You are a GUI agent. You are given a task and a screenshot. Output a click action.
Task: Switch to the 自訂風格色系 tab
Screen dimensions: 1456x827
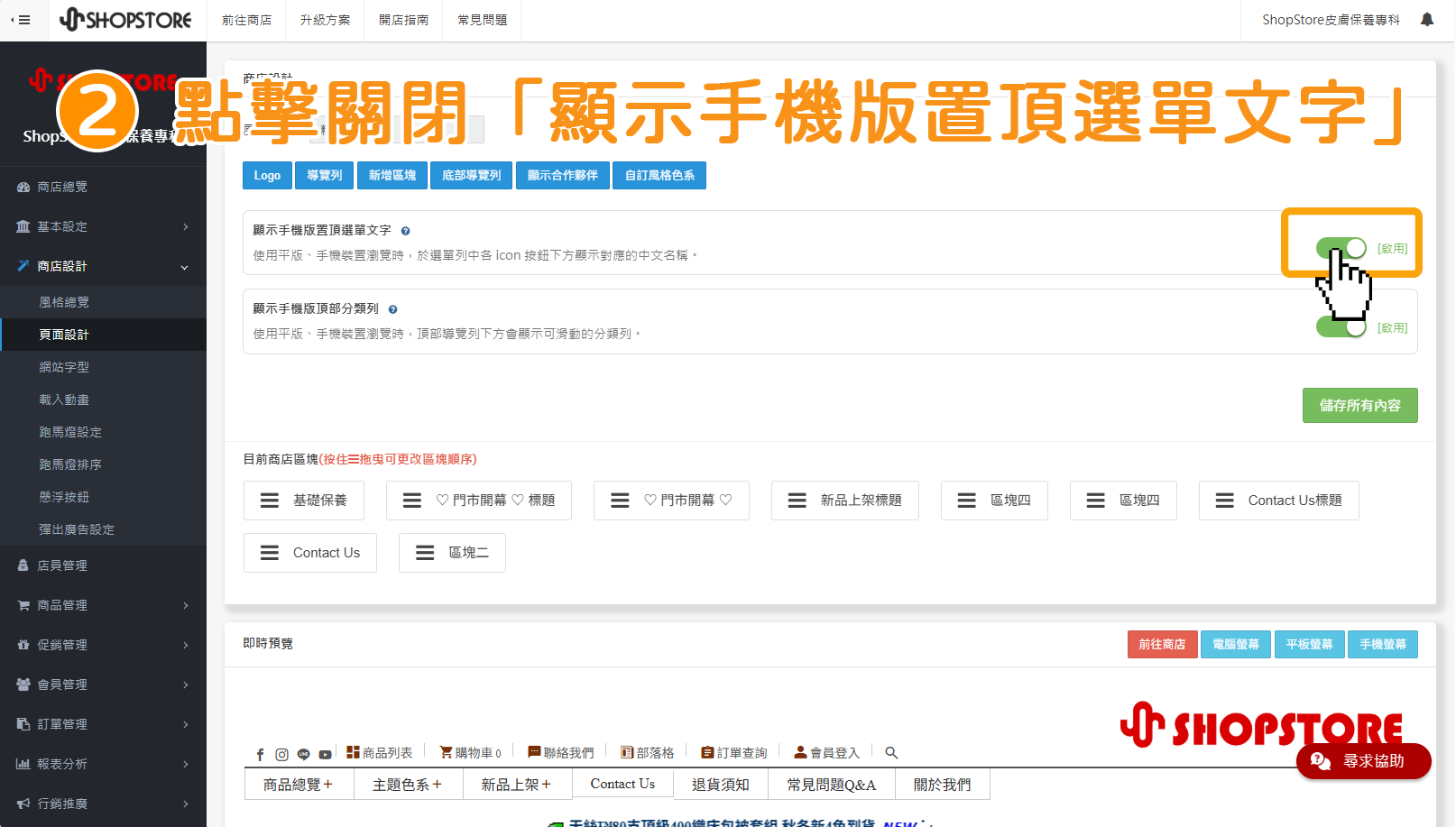coord(659,175)
